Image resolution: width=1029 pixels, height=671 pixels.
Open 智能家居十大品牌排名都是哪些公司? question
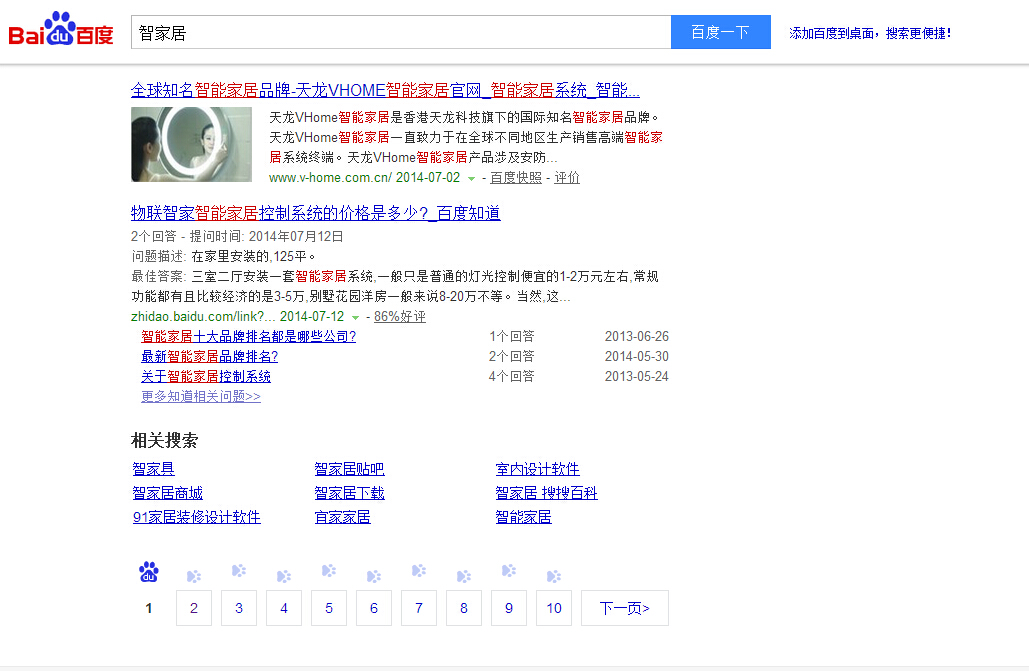(x=249, y=336)
